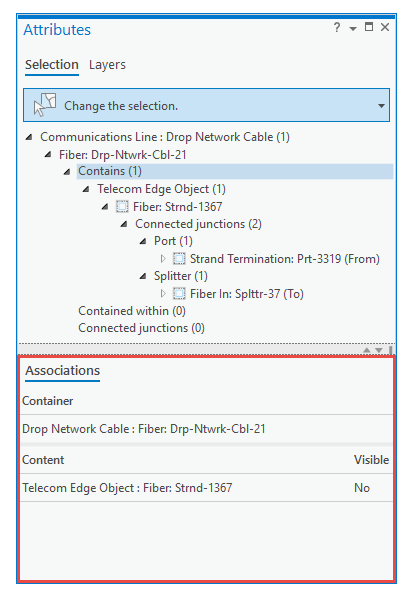Click the selection tool icon
Image resolution: width=410 pixels, height=596 pixels.
coord(45,104)
